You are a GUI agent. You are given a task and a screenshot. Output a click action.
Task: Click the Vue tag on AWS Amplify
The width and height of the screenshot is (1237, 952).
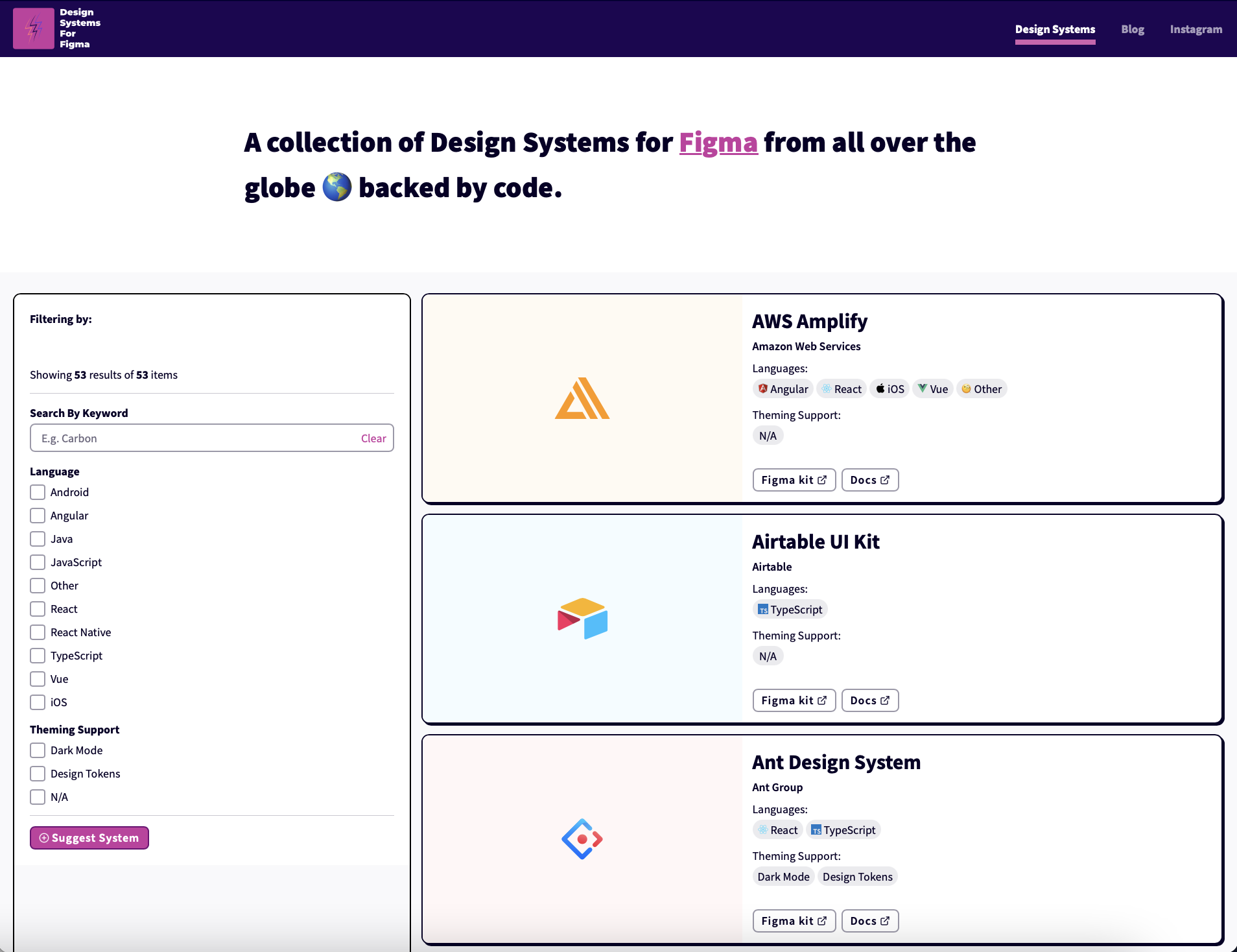[x=933, y=389]
